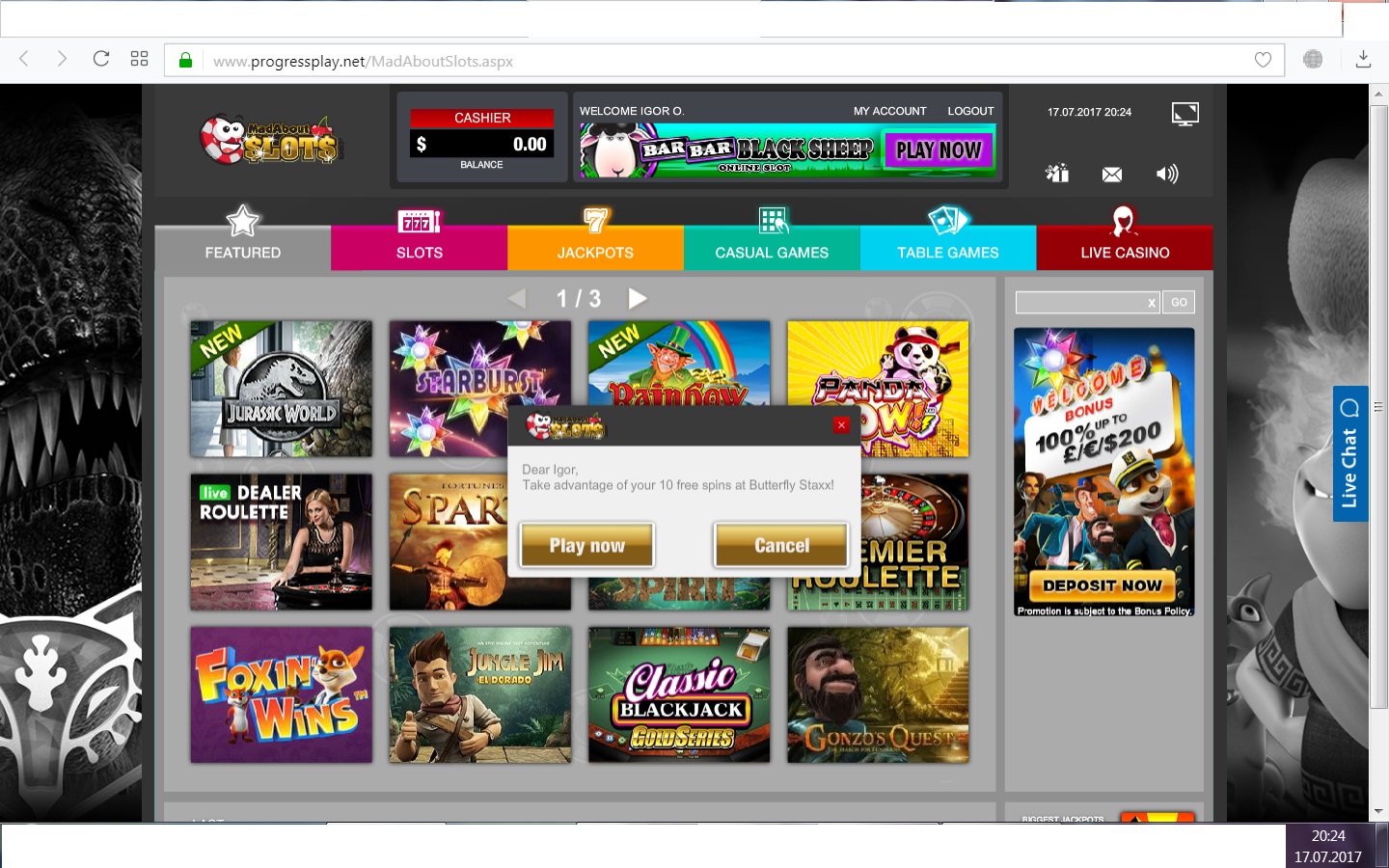Open browser downloads

click(x=1363, y=59)
